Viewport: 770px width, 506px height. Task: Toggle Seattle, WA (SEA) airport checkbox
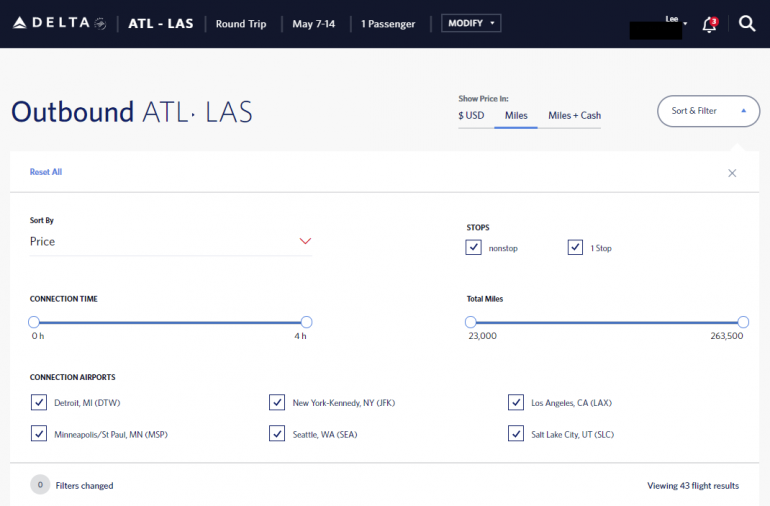coord(277,433)
